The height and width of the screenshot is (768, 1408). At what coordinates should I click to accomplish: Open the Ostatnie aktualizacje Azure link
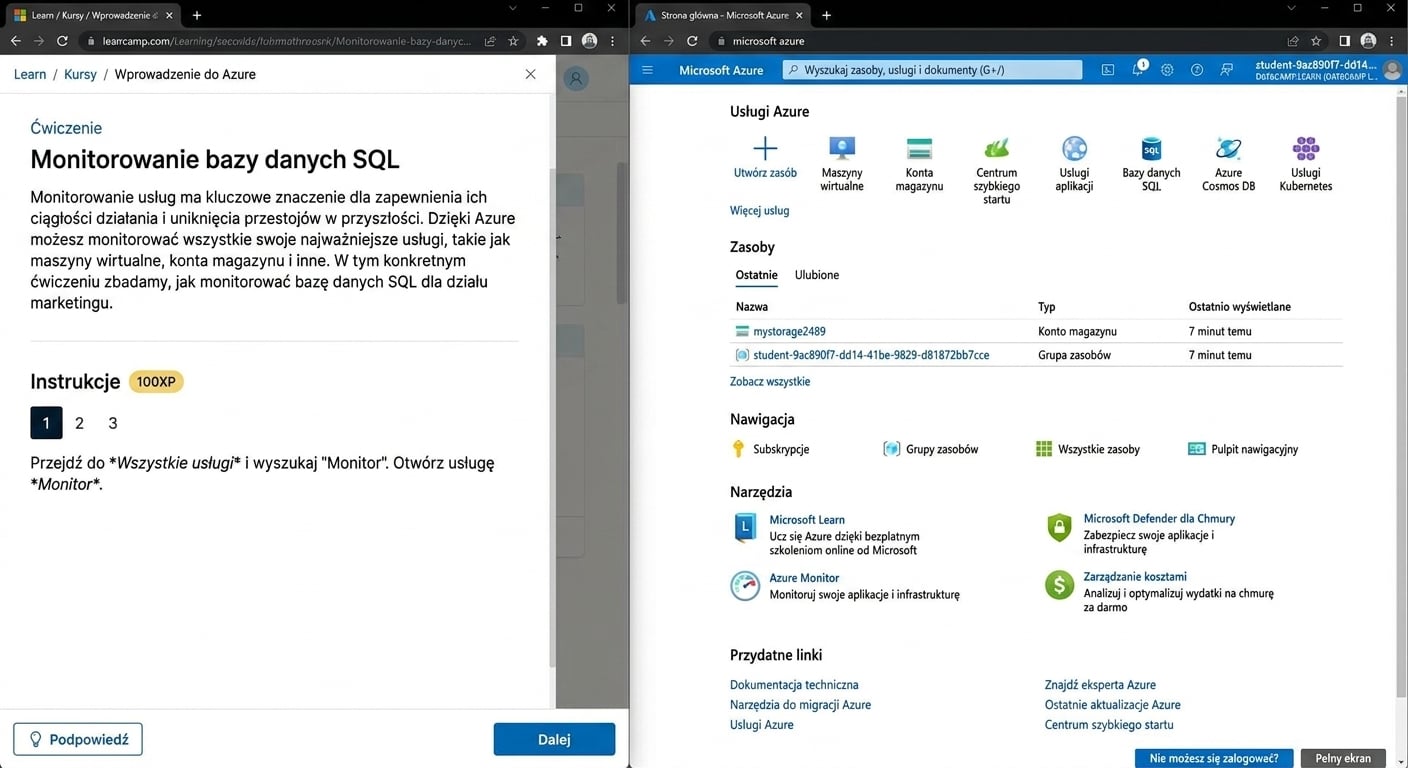(x=1113, y=705)
